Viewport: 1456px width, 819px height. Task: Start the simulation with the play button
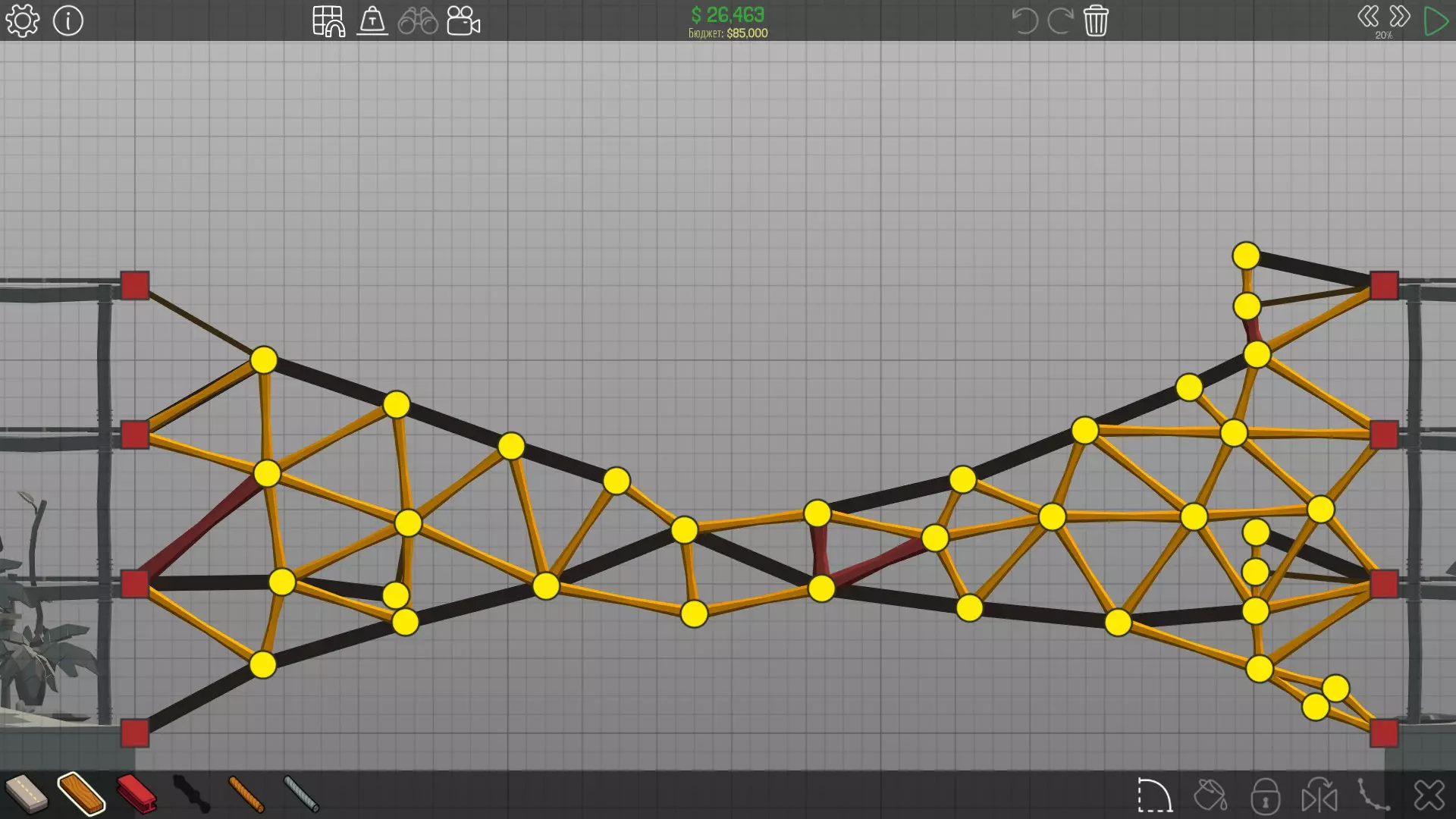[x=1436, y=20]
